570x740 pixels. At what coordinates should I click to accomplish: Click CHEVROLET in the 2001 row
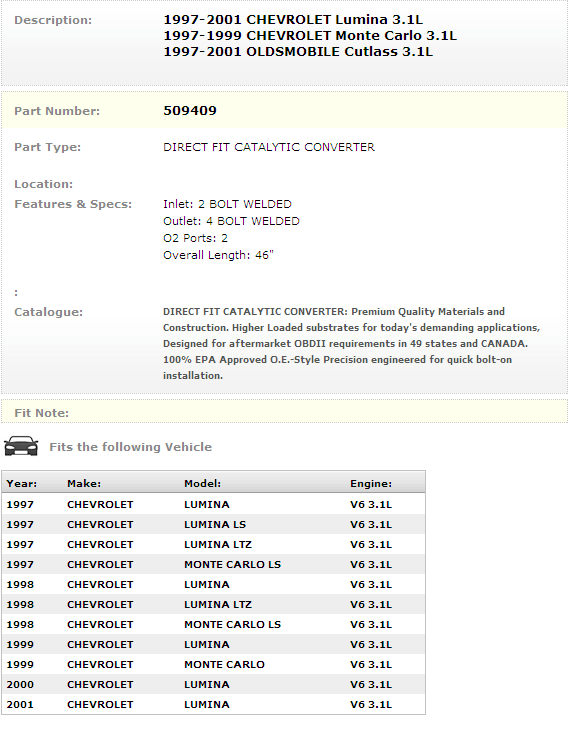[100, 705]
